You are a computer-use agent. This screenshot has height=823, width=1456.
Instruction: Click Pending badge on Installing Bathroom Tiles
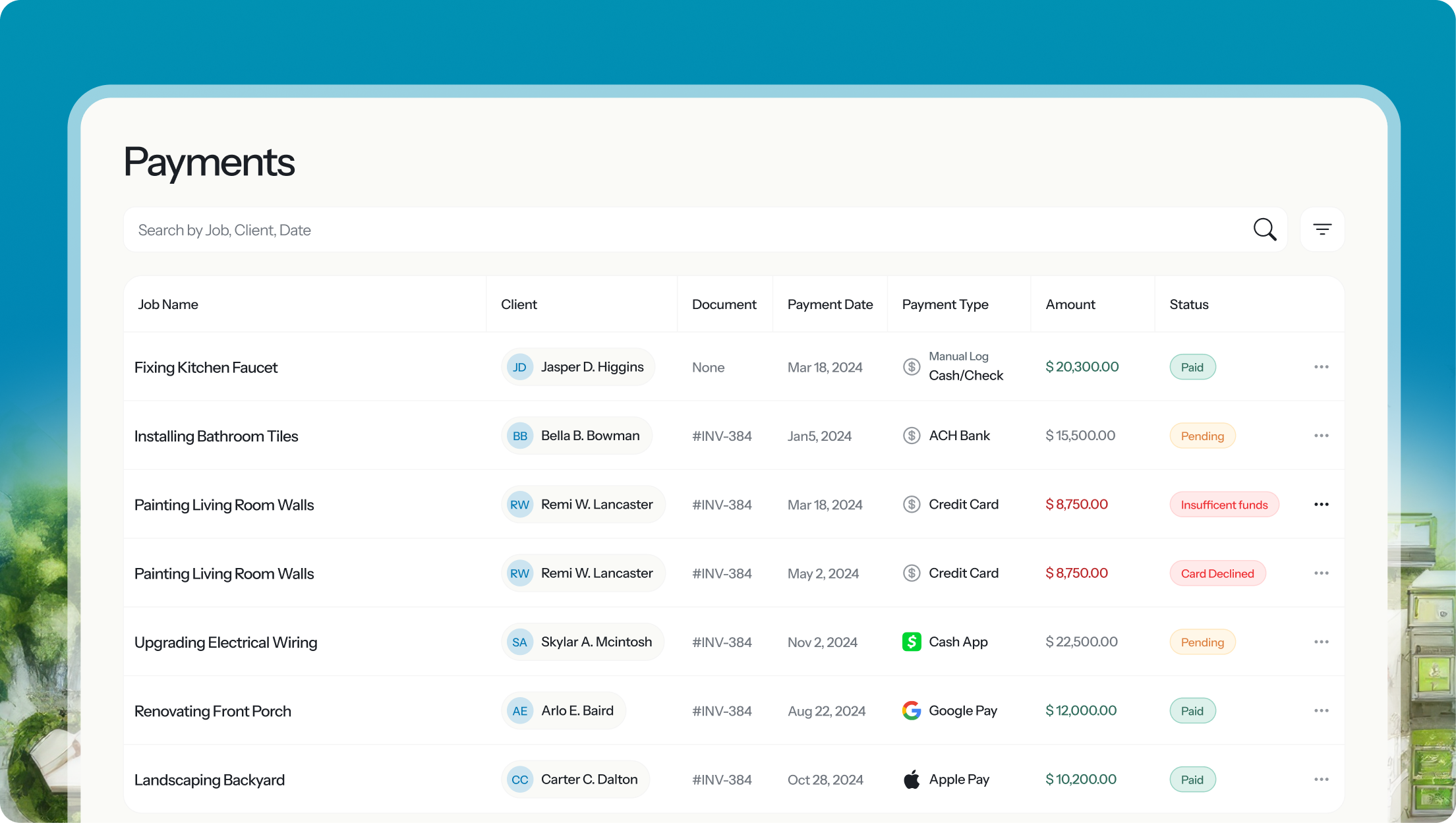tap(1202, 436)
